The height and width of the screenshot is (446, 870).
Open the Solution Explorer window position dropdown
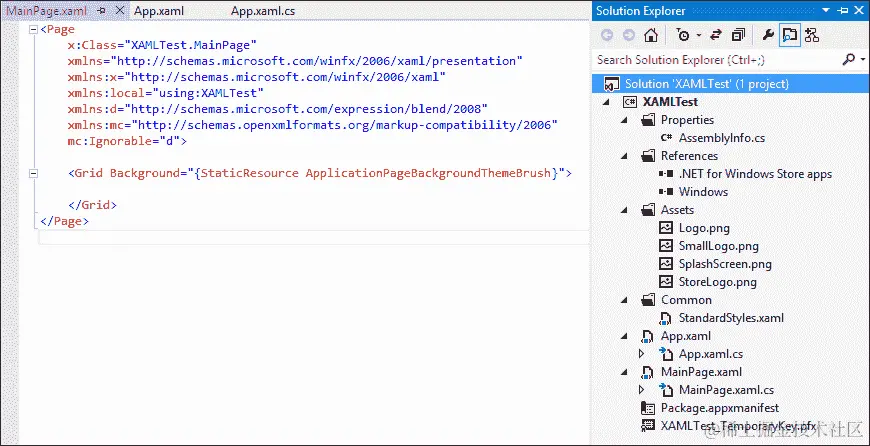point(827,11)
